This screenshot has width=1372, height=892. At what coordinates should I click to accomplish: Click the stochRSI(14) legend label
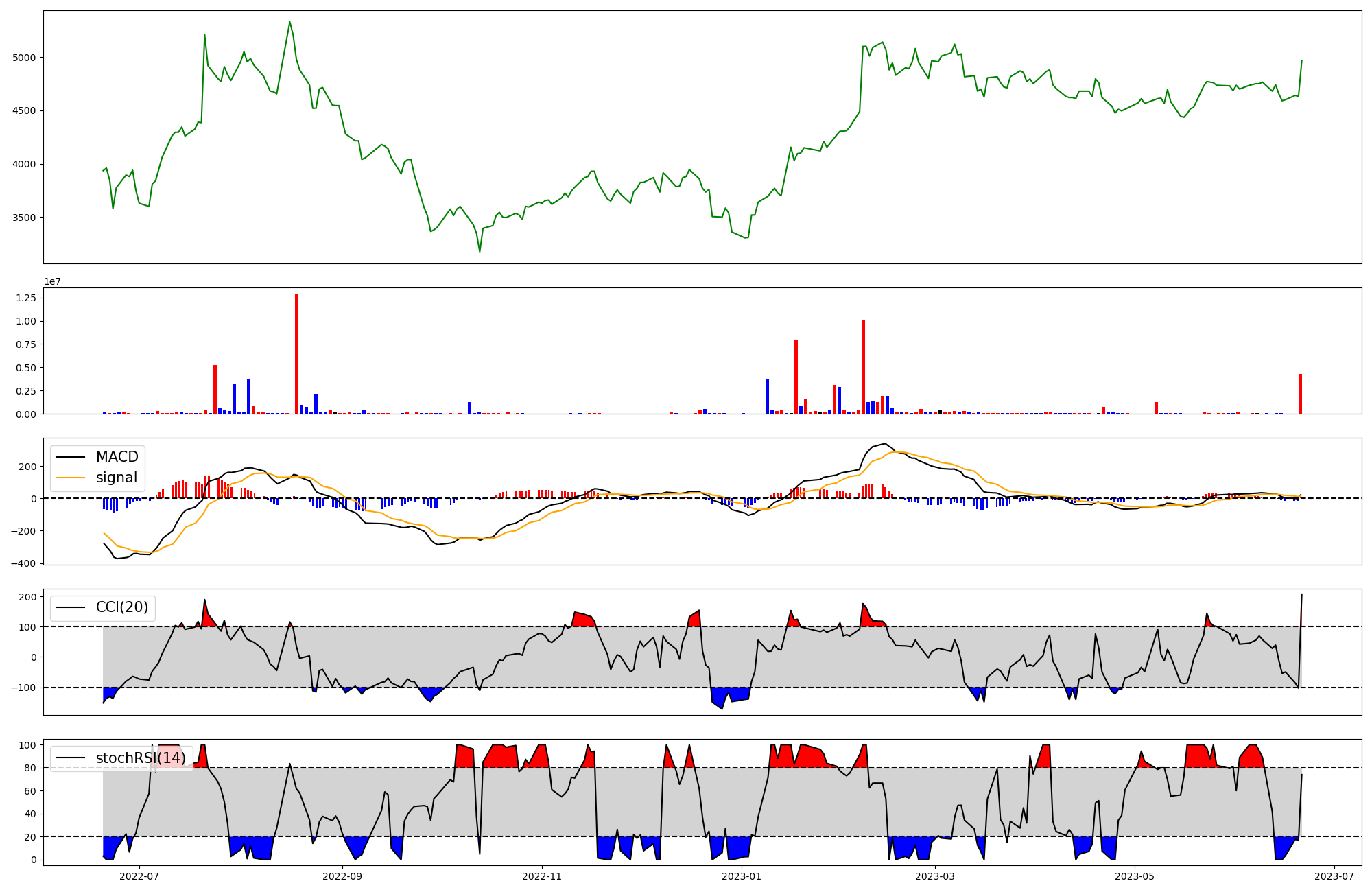[141, 758]
